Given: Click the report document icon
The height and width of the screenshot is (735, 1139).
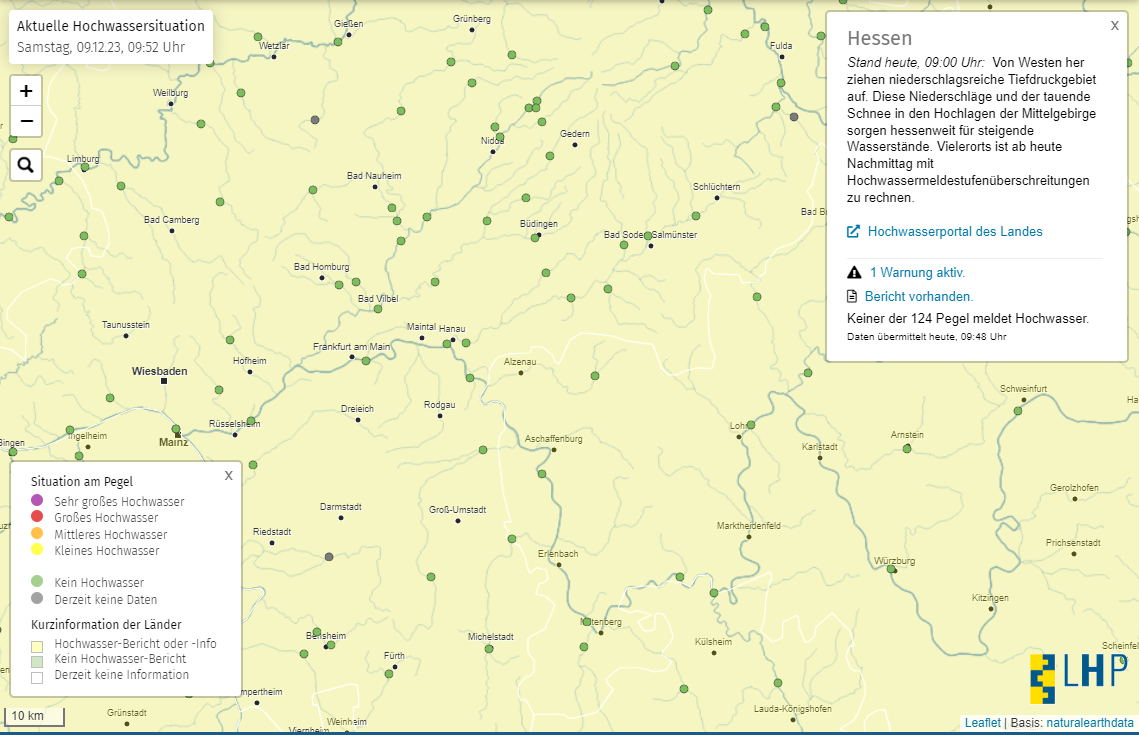Looking at the screenshot, I should (x=853, y=296).
